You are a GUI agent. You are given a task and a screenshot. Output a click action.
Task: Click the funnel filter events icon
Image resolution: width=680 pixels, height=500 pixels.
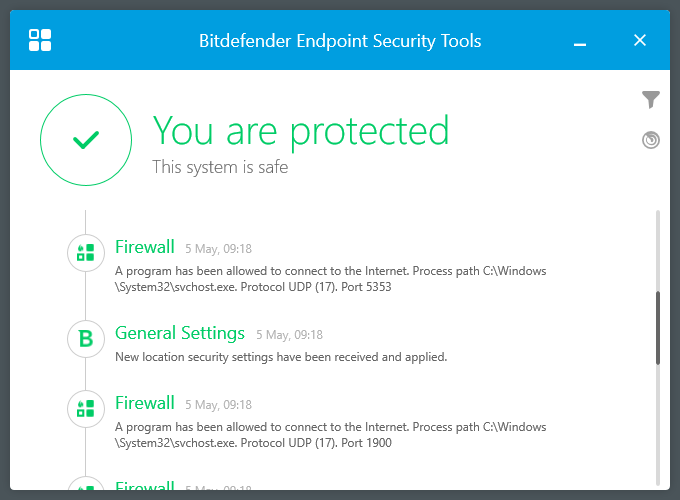[x=651, y=99]
